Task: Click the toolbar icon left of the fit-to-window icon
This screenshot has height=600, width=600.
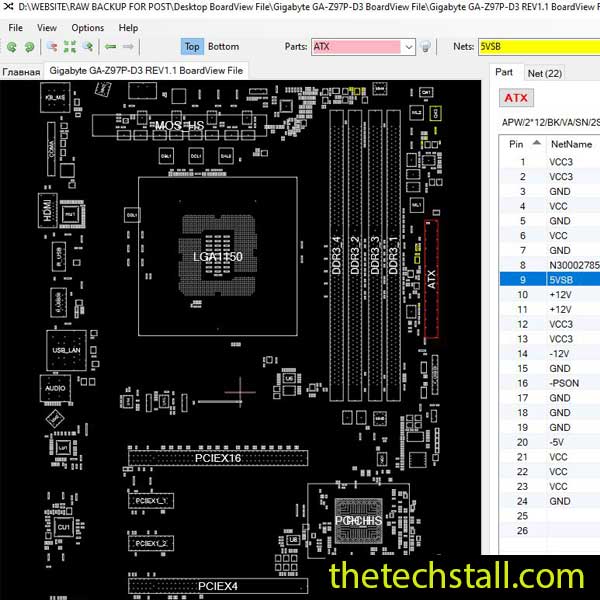Action: tap(51, 46)
